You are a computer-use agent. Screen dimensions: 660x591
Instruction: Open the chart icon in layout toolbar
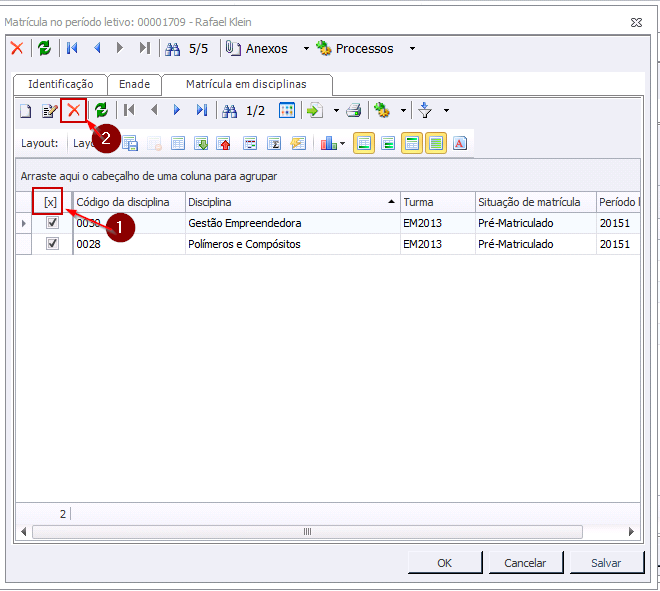coord(328,143)
